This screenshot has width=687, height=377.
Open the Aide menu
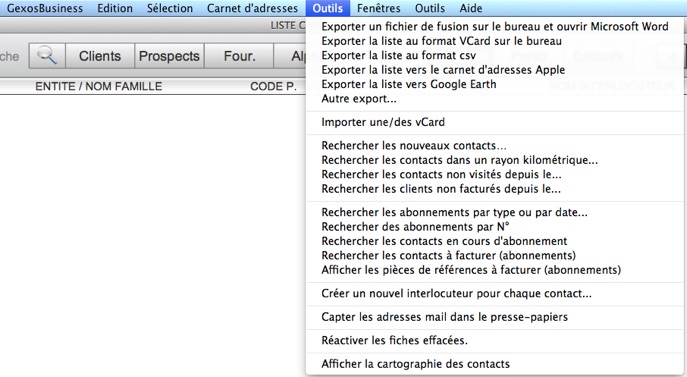[471, 8]
